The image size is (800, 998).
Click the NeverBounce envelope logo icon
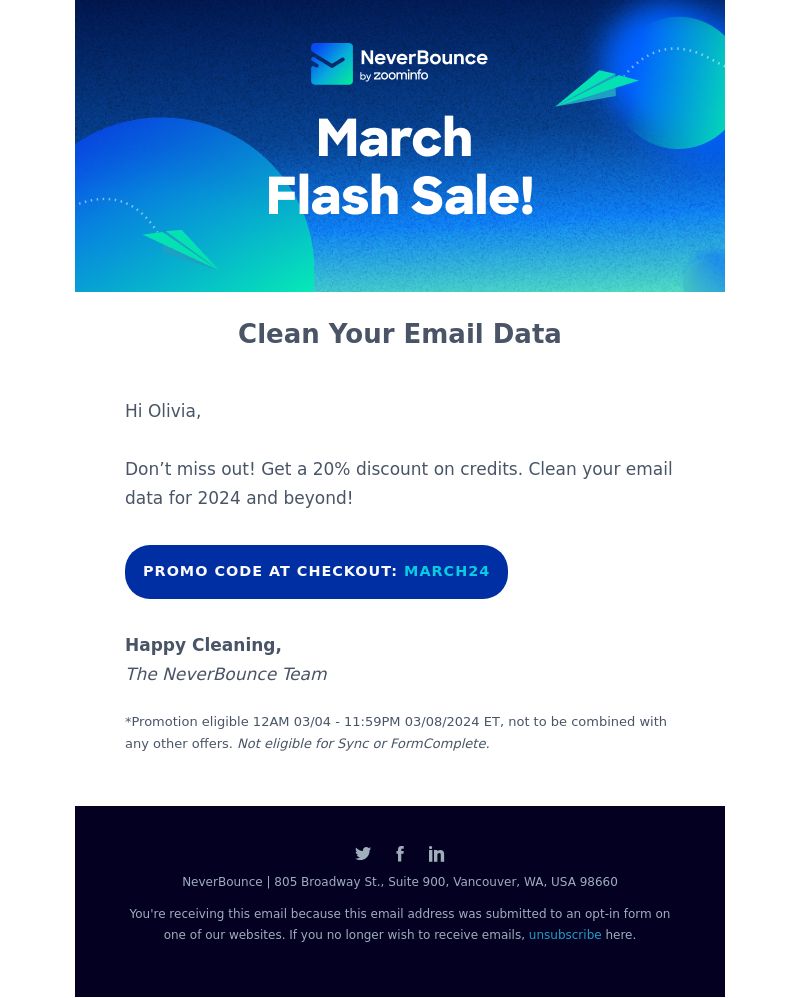pyautogui.click(x=332, y=64)
